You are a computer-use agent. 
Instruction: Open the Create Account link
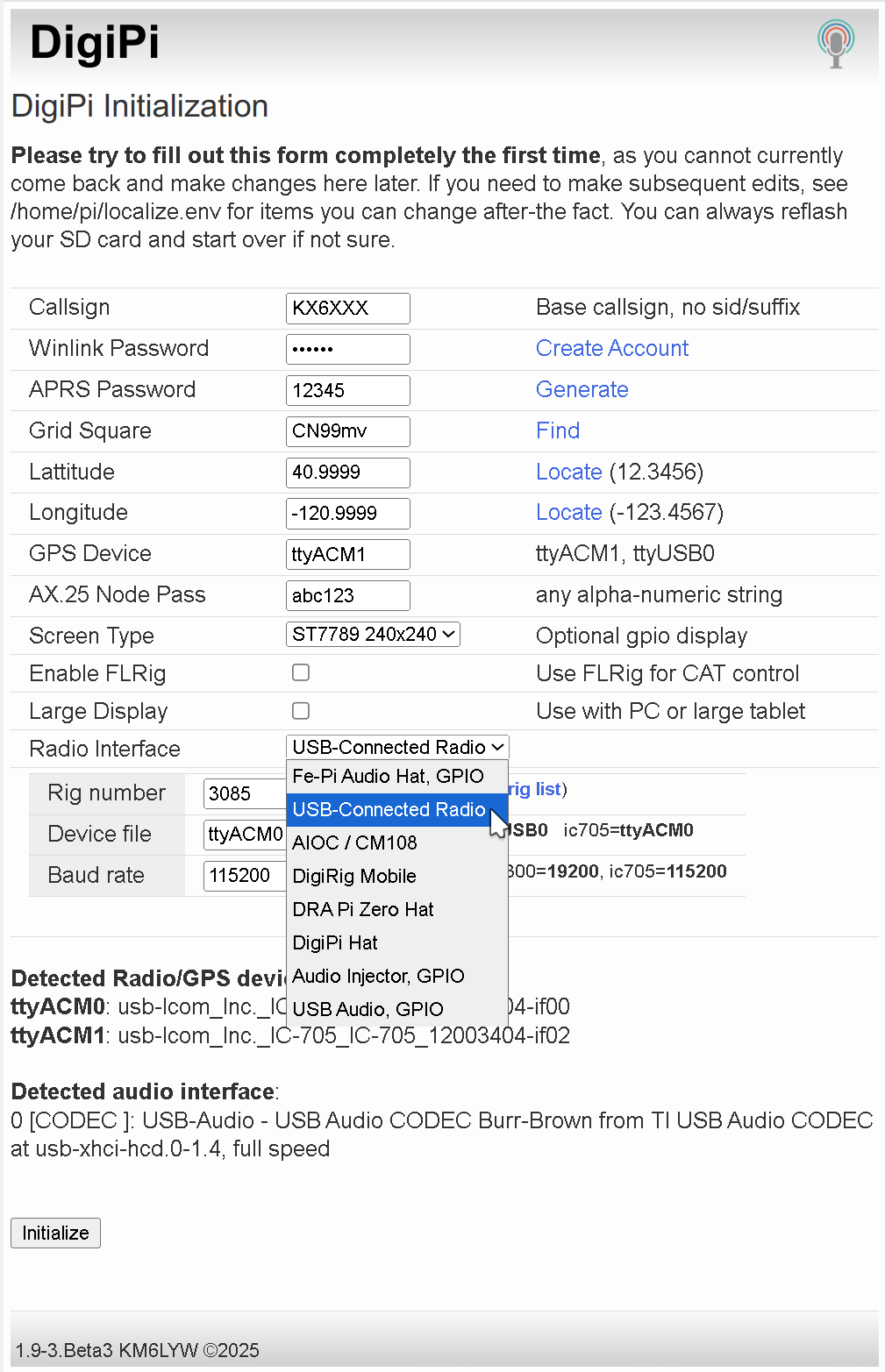point(612,348)
